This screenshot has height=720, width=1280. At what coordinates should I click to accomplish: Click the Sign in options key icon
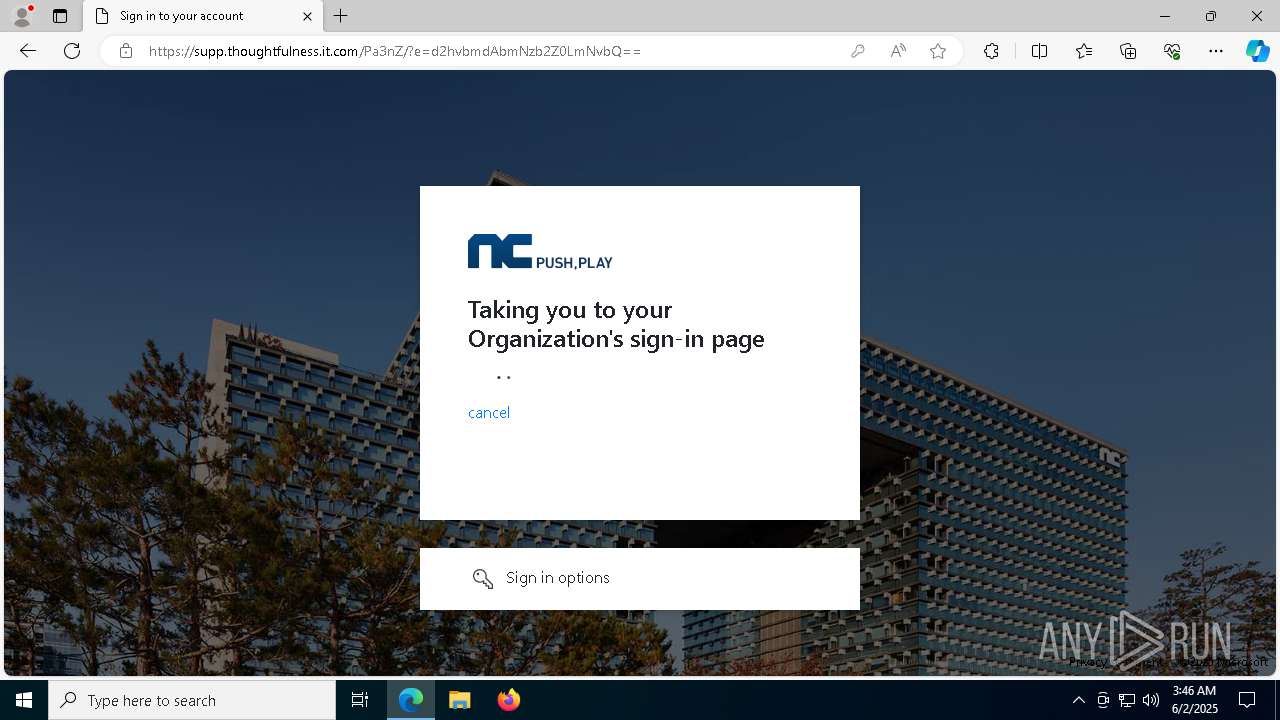pyautogui.click(x=483, y=579)
